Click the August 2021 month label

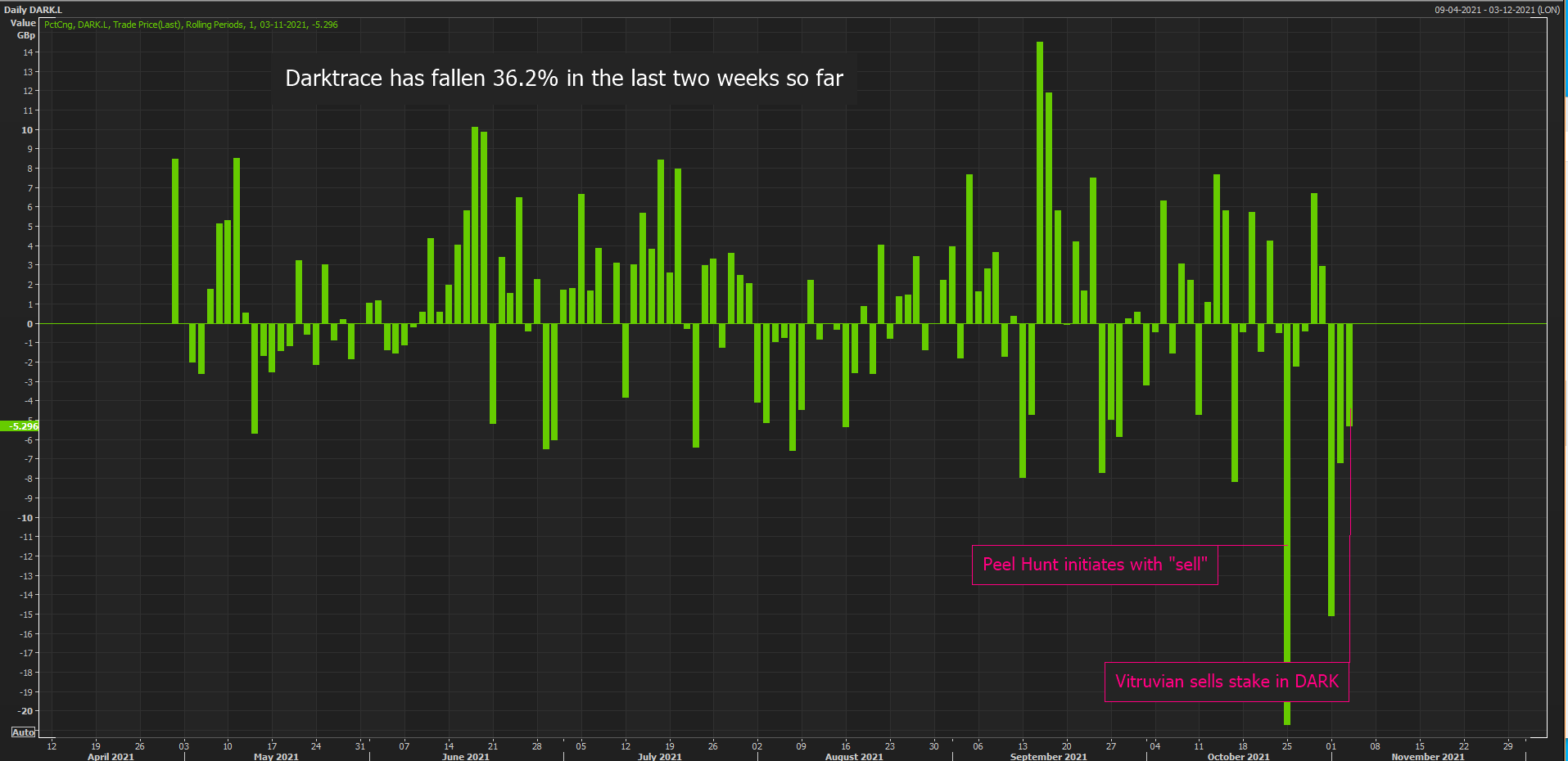click(x=854, y=756)
